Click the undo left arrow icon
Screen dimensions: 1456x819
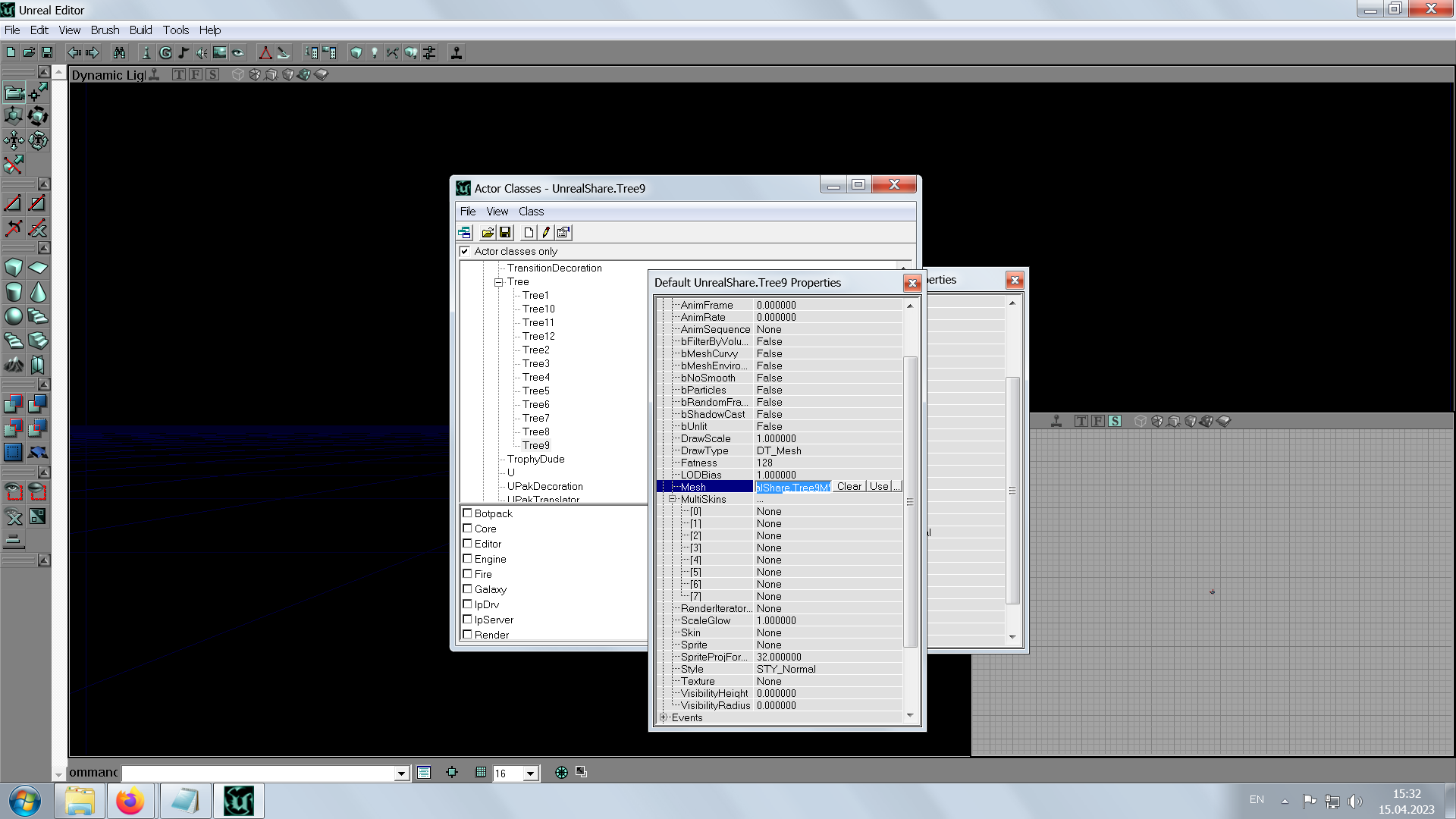74,53
